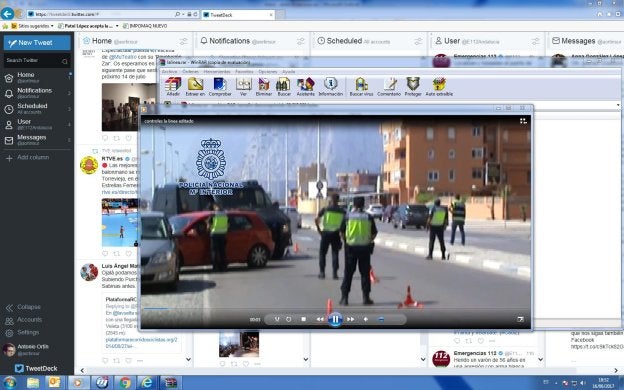Open Home in TweetDeck sidebar
This screenshot has width=624, height=390.
point(37,77)
